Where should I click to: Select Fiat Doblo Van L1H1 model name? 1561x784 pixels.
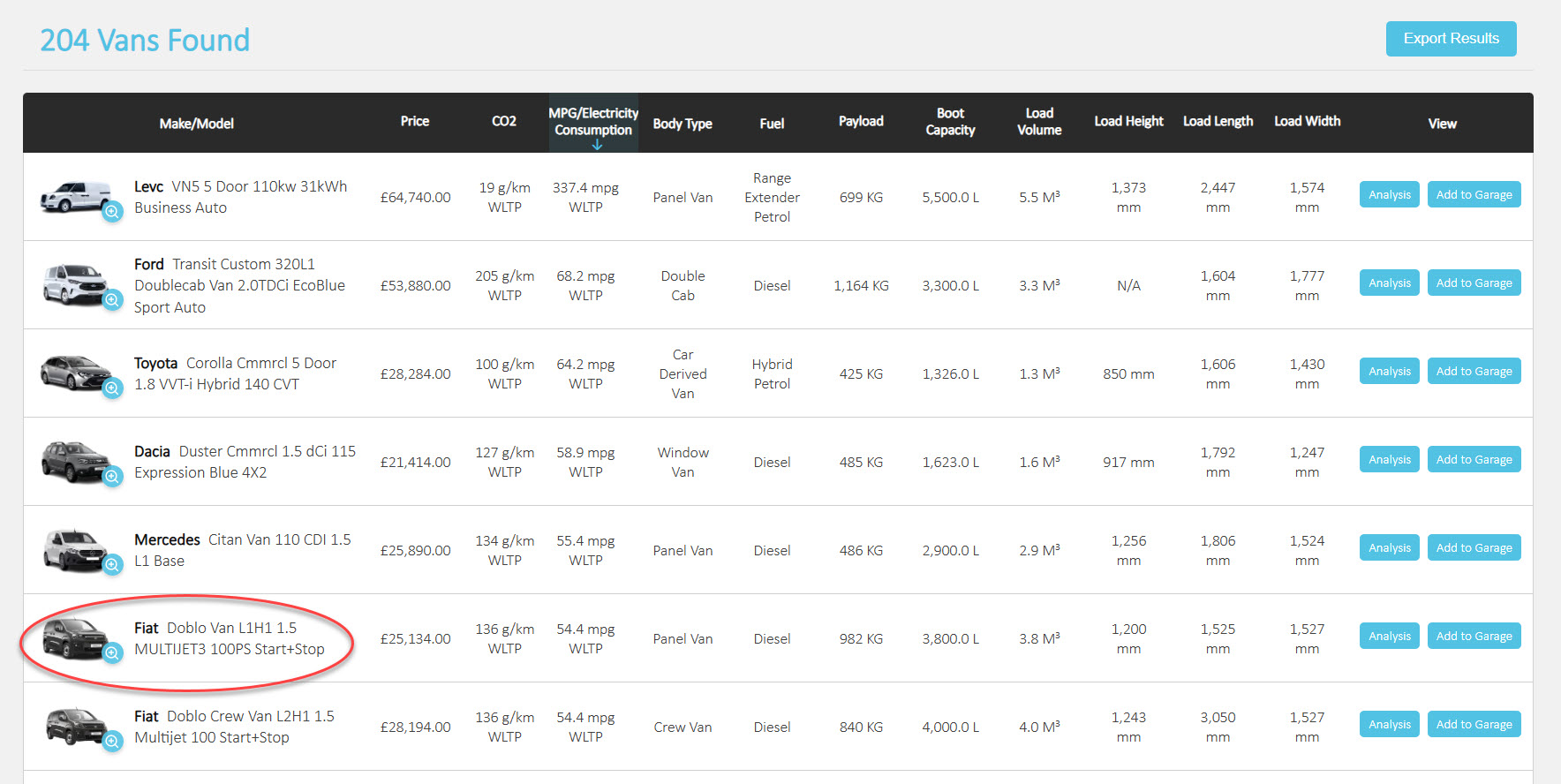click(x=230, y=638)
